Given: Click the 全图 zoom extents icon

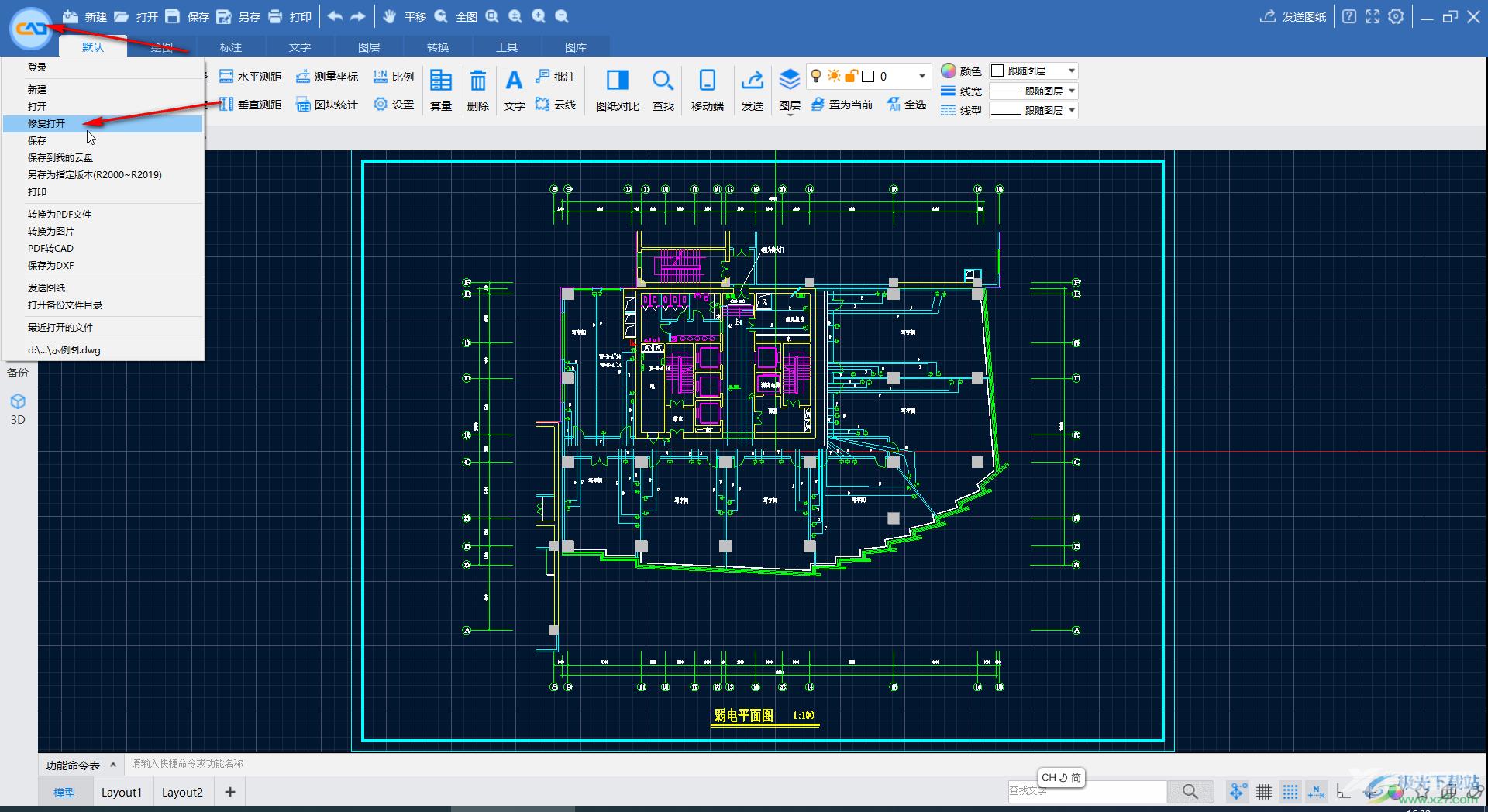Looking at the screenshot, I should tap(441, 16).
